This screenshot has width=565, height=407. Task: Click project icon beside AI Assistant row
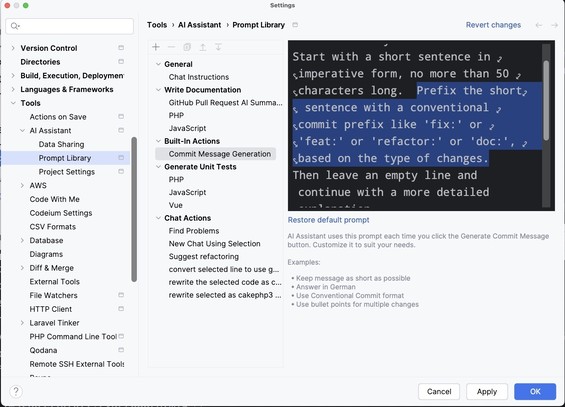(121, 130)
